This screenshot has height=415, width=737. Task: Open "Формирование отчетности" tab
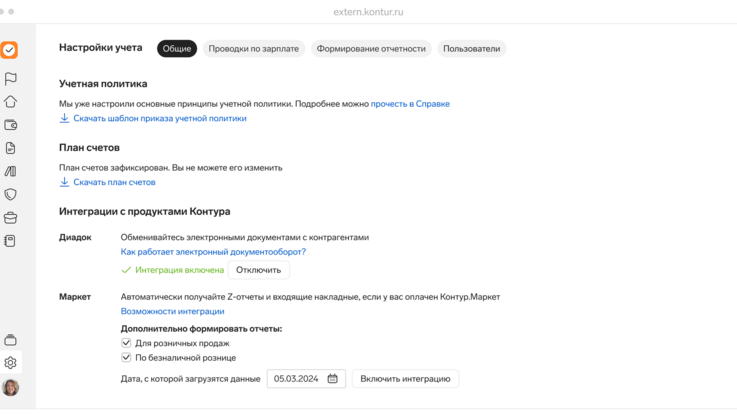(x=371, y=49)
